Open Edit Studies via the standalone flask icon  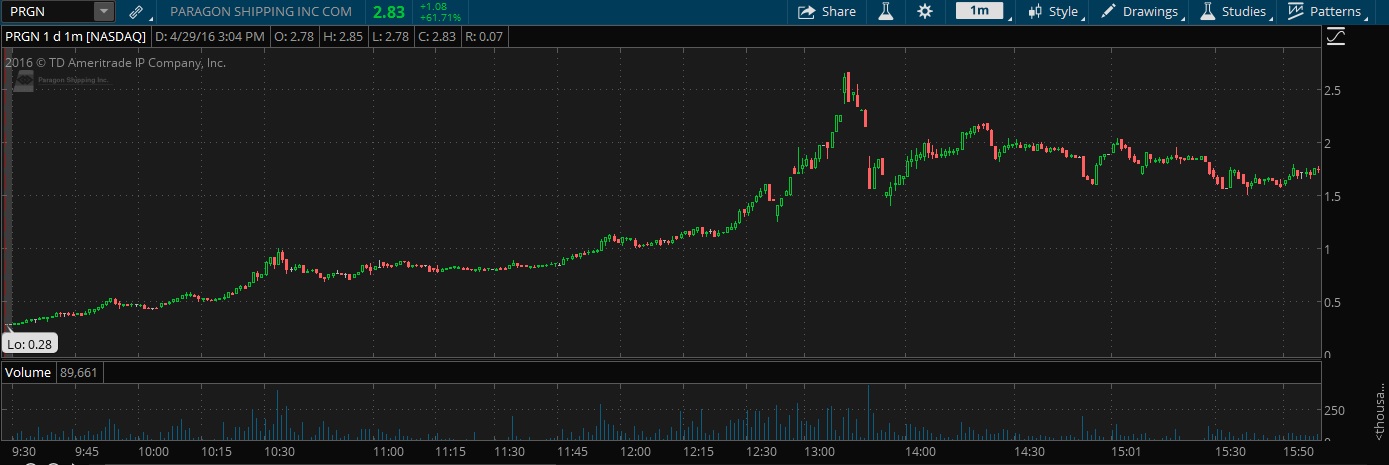tap(885, 12)
